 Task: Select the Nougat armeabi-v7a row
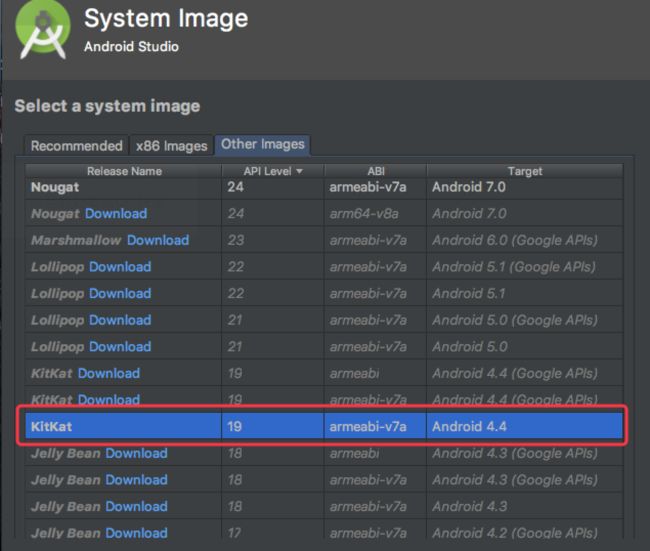[324, 187]
